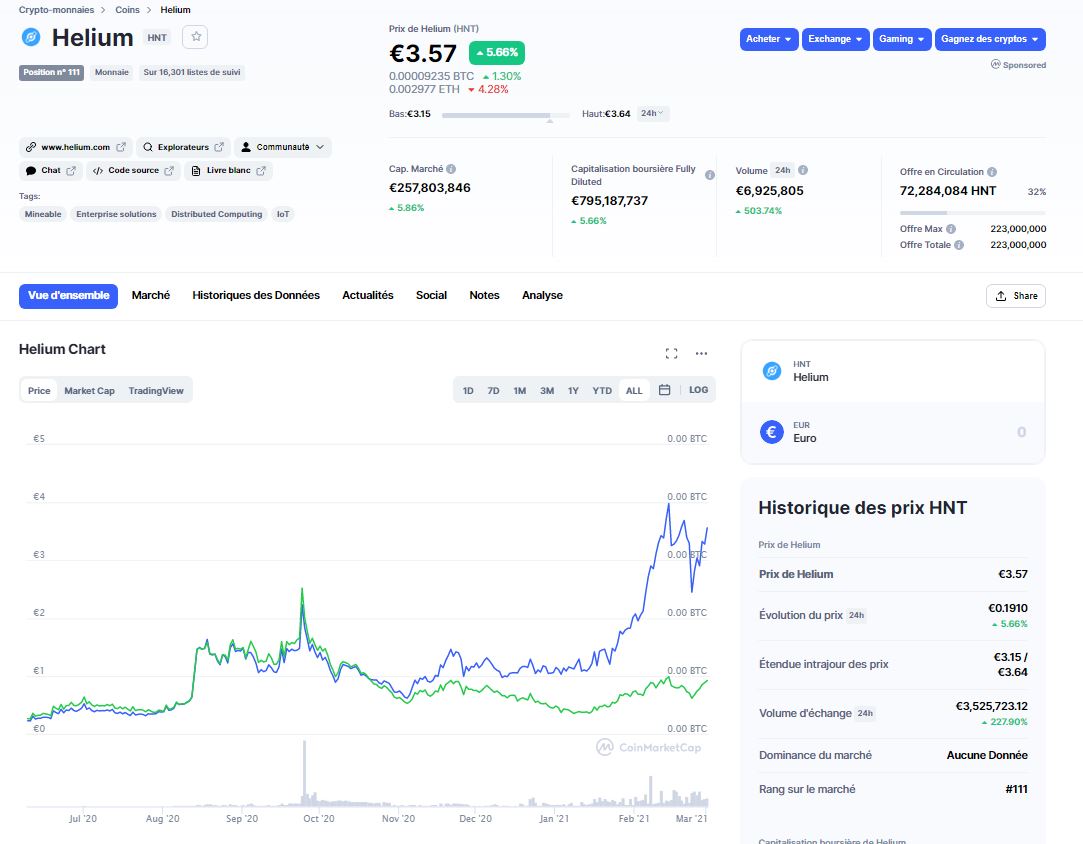The width and height of the screenshot is (1083, 844).
Task: Add Helium to watchlist with star icon
Action: pyautogui.click(x=196, y=37)
